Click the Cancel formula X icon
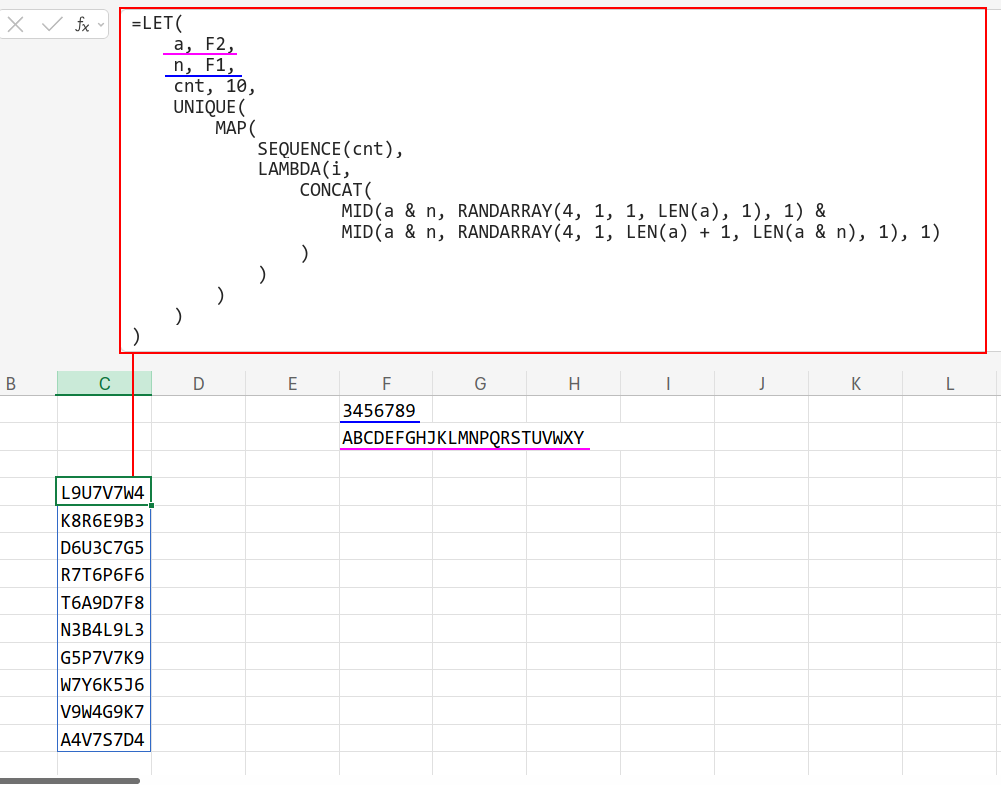The image size is (1001, 785). pos(16,25)
